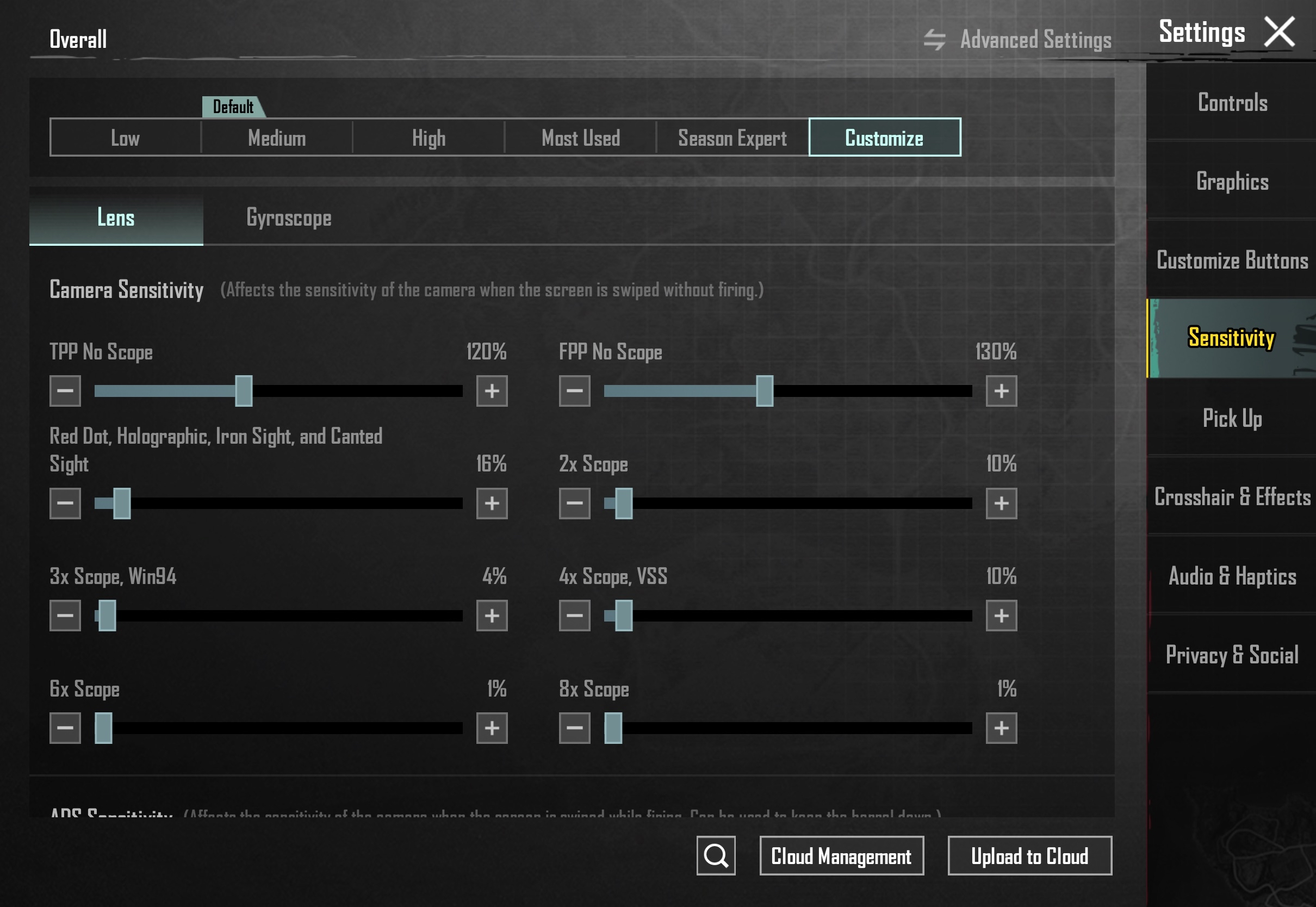Select the Most Used preset
Viewport: 1316px width, 907px height.
[x=580, y=138]
